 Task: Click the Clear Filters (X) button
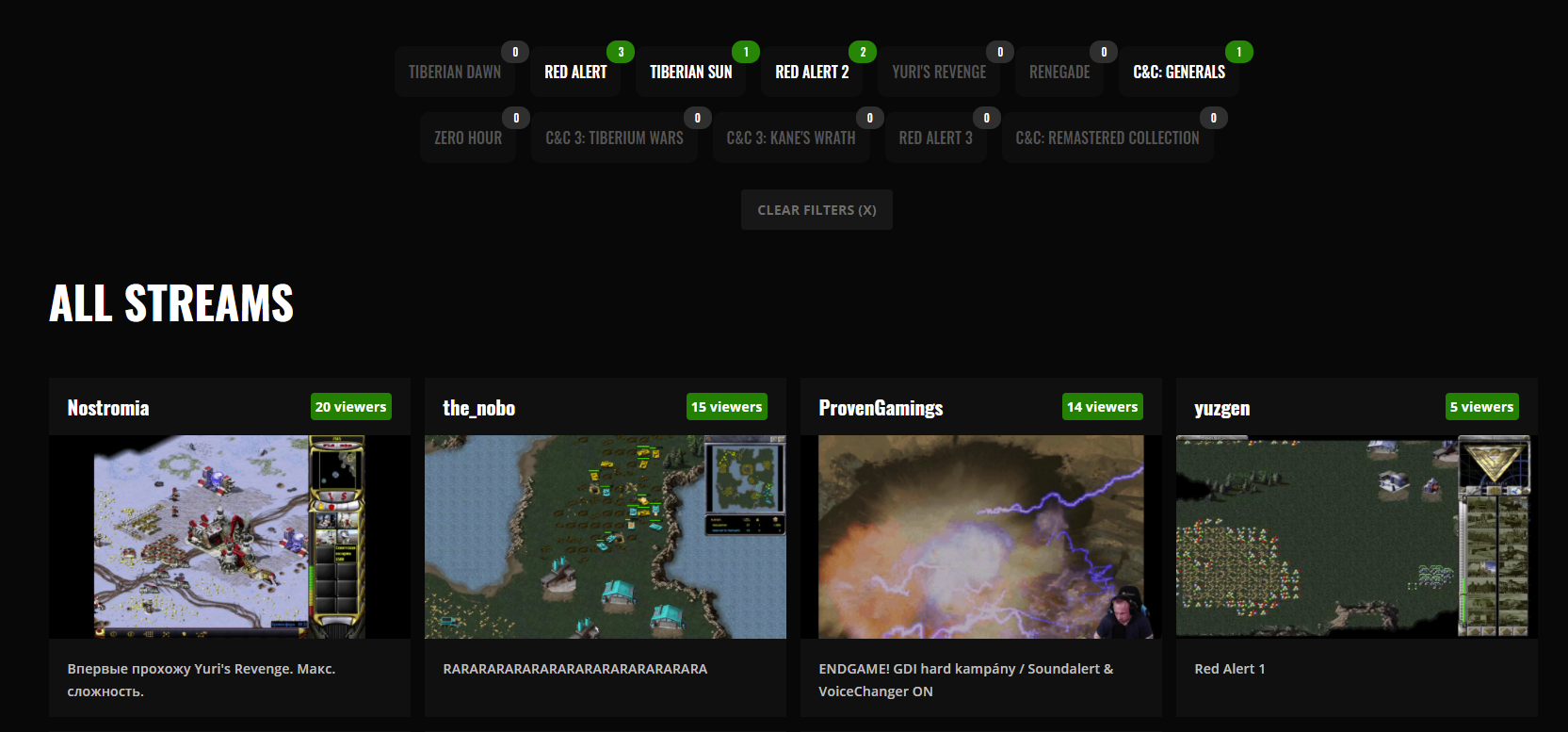tap(816, 210)
